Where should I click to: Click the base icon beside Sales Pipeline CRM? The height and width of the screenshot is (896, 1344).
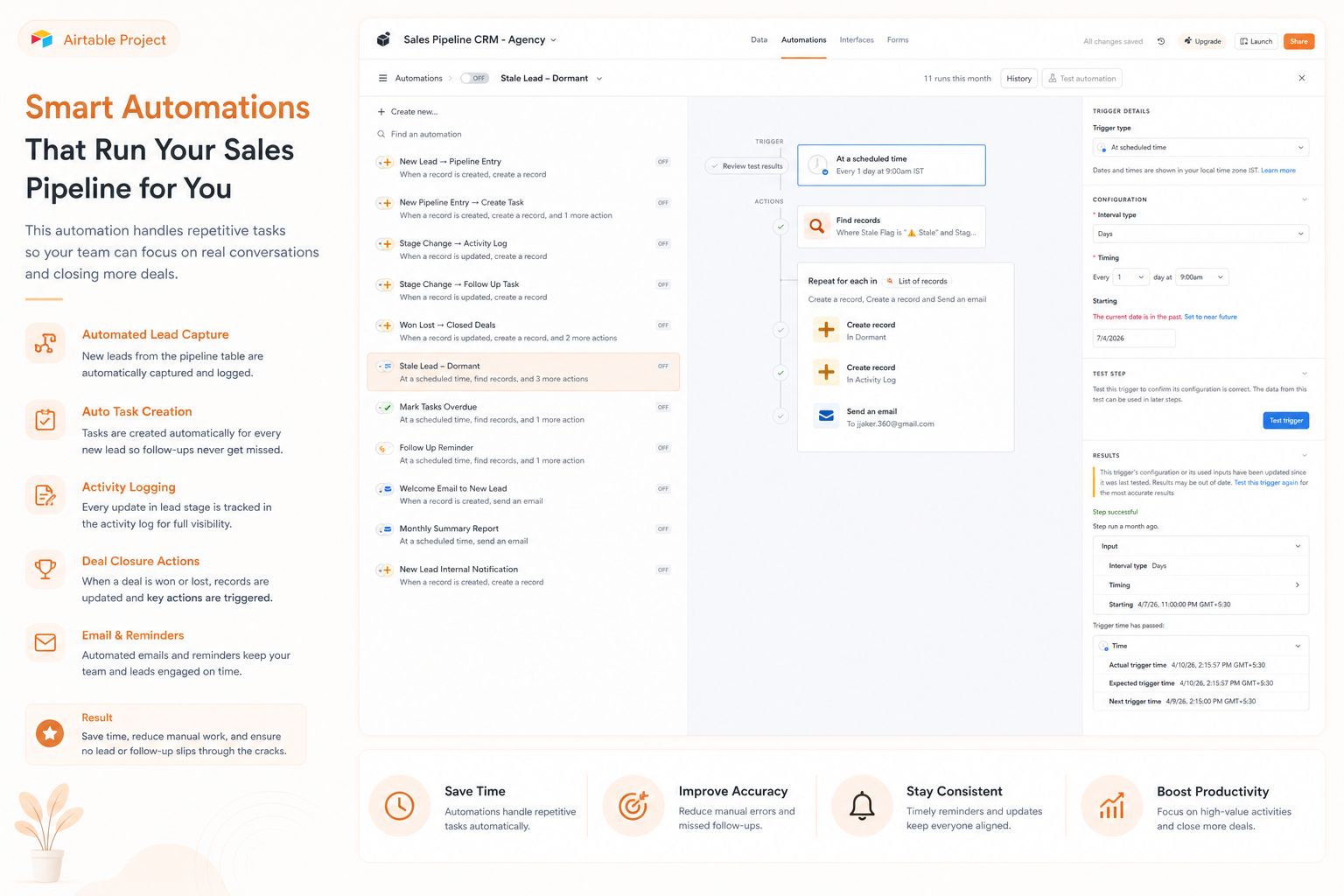383,39
